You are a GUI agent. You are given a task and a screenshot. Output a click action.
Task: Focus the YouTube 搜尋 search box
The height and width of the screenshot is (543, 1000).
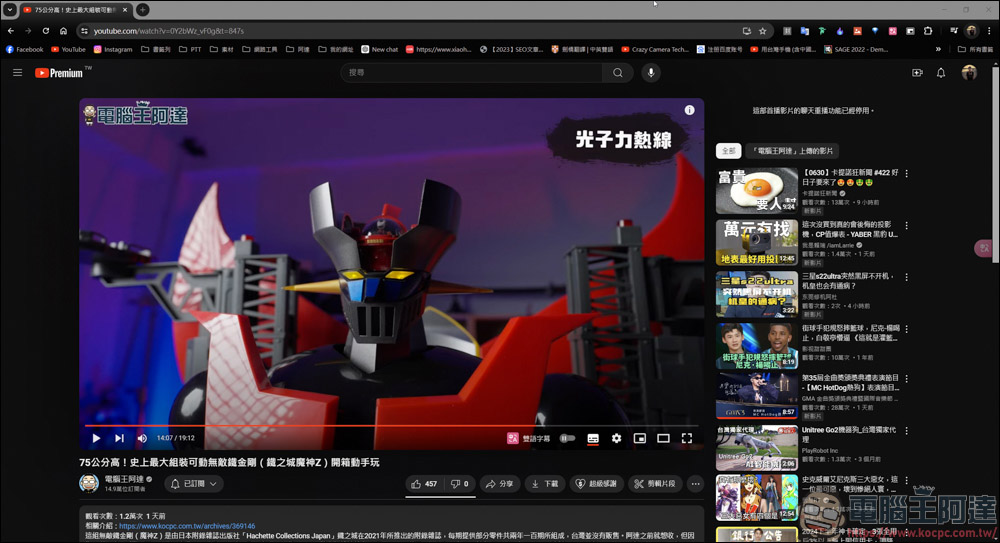pos(472,73)
